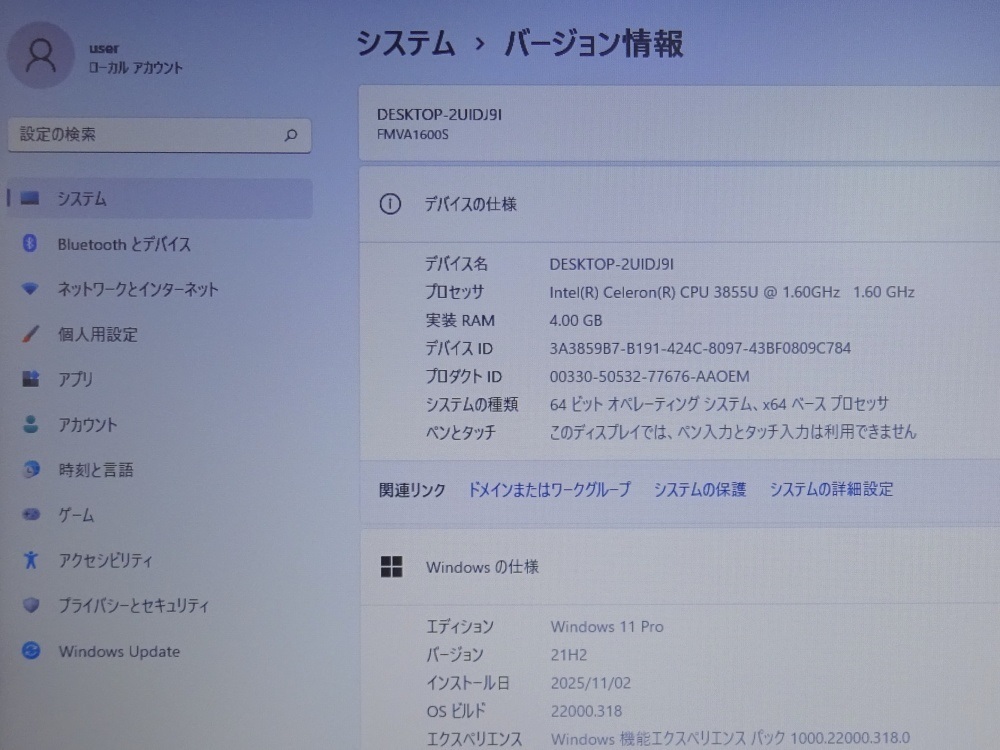Click the Windows logo beside Windows の仕様
This screenshot has height=750, width=1000.
[390, 567]
